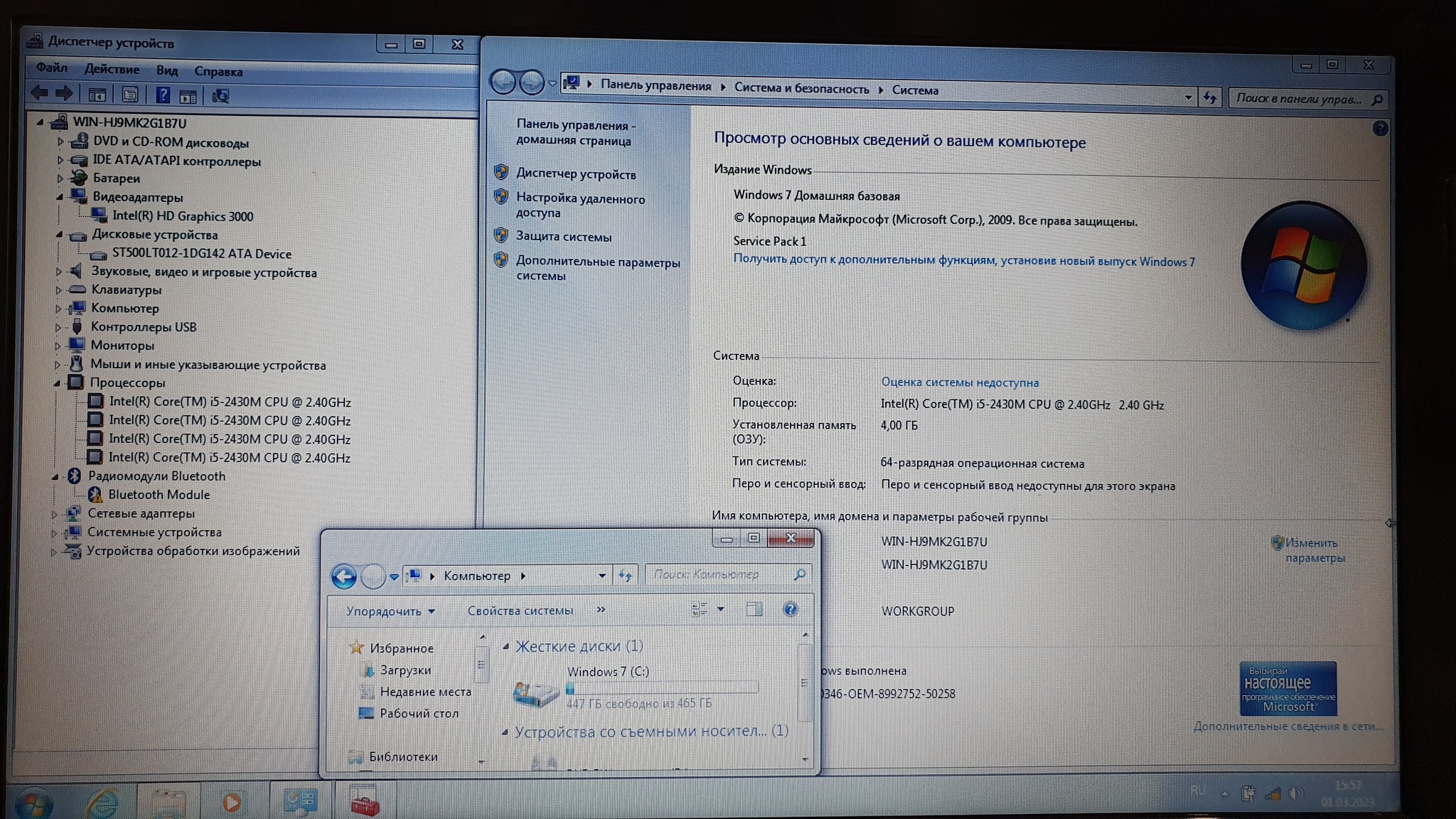This screenshot has height=819, width=1456.
Task: Collapse the Процессоры node
Action: [x=57, y=383]
